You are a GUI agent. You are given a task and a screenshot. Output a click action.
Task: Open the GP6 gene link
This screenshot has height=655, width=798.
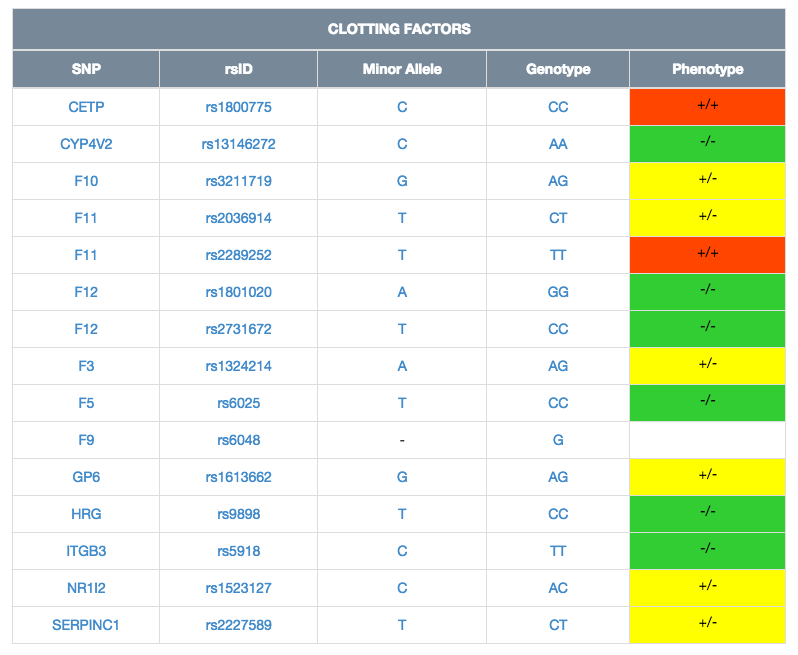coord(86,477)
